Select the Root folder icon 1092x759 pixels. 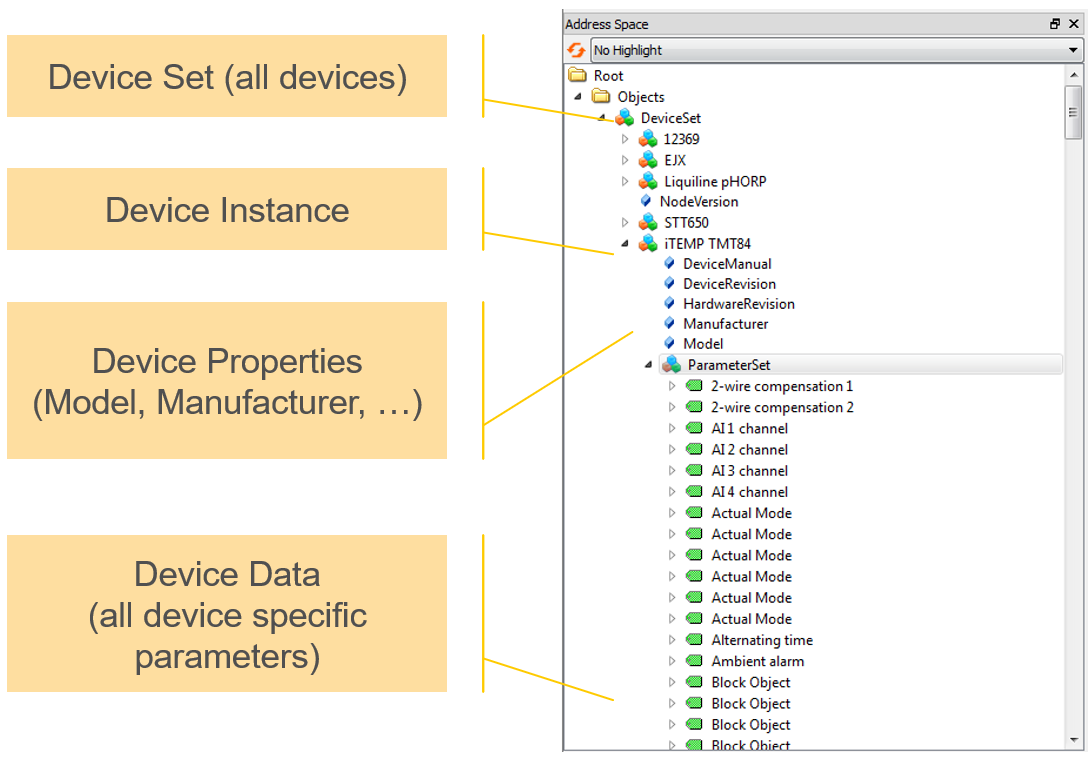pos(577,76)
